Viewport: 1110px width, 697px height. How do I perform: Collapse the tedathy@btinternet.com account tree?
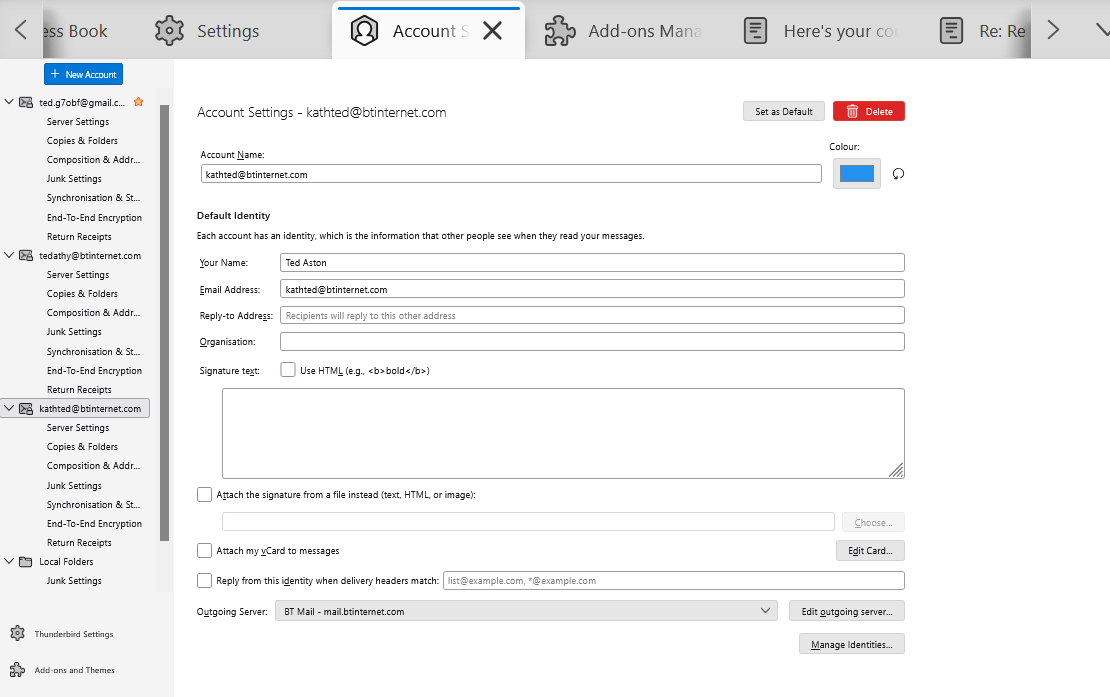pos(10,256)
